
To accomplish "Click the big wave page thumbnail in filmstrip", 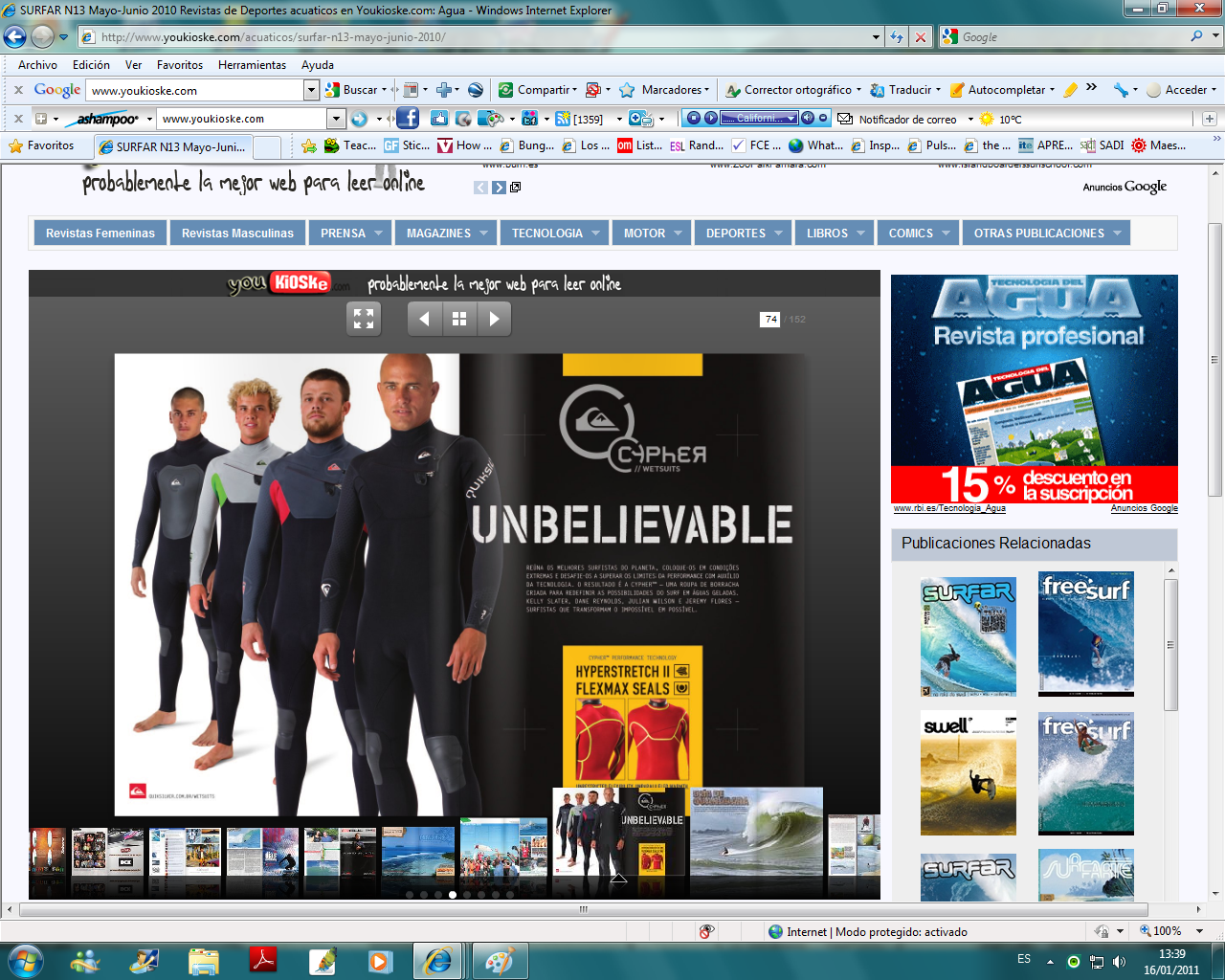I will (756, 832).
